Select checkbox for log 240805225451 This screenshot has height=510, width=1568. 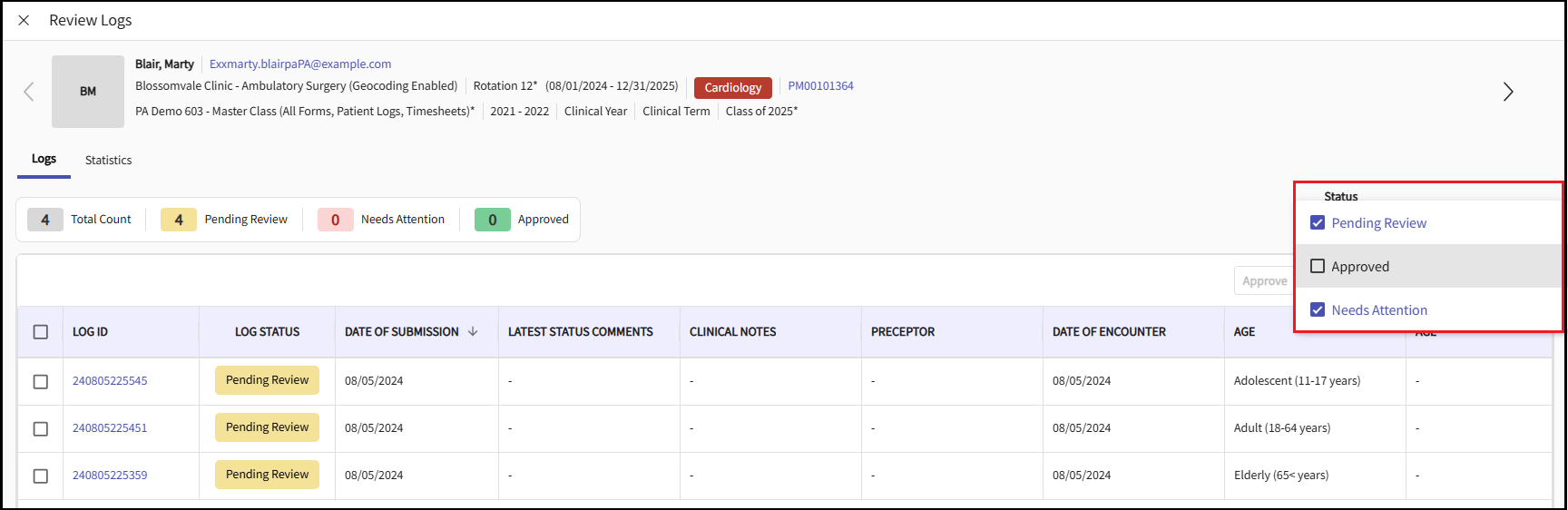point(41,428)
